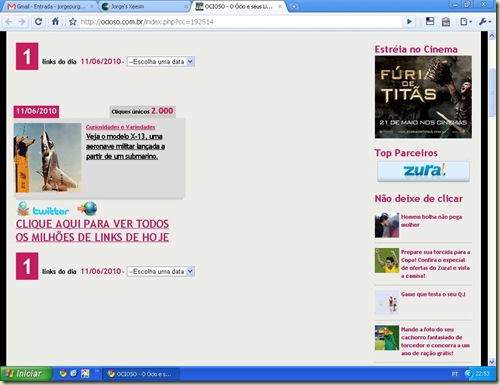The width and height of the screenshot is (500, 385).
Task: Select the OCIOSO browser tab
Action: [239, 6]
